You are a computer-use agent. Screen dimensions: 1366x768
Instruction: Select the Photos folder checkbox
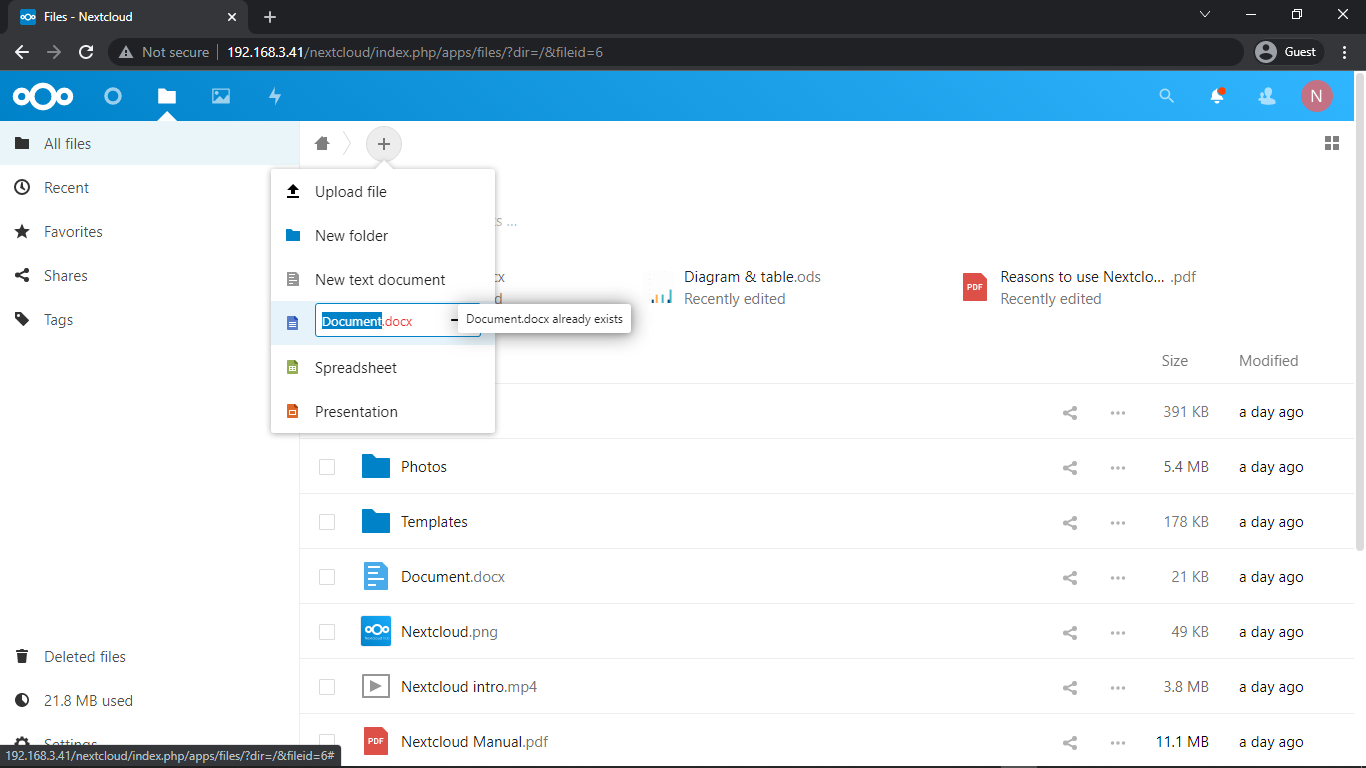pos(327,467)
